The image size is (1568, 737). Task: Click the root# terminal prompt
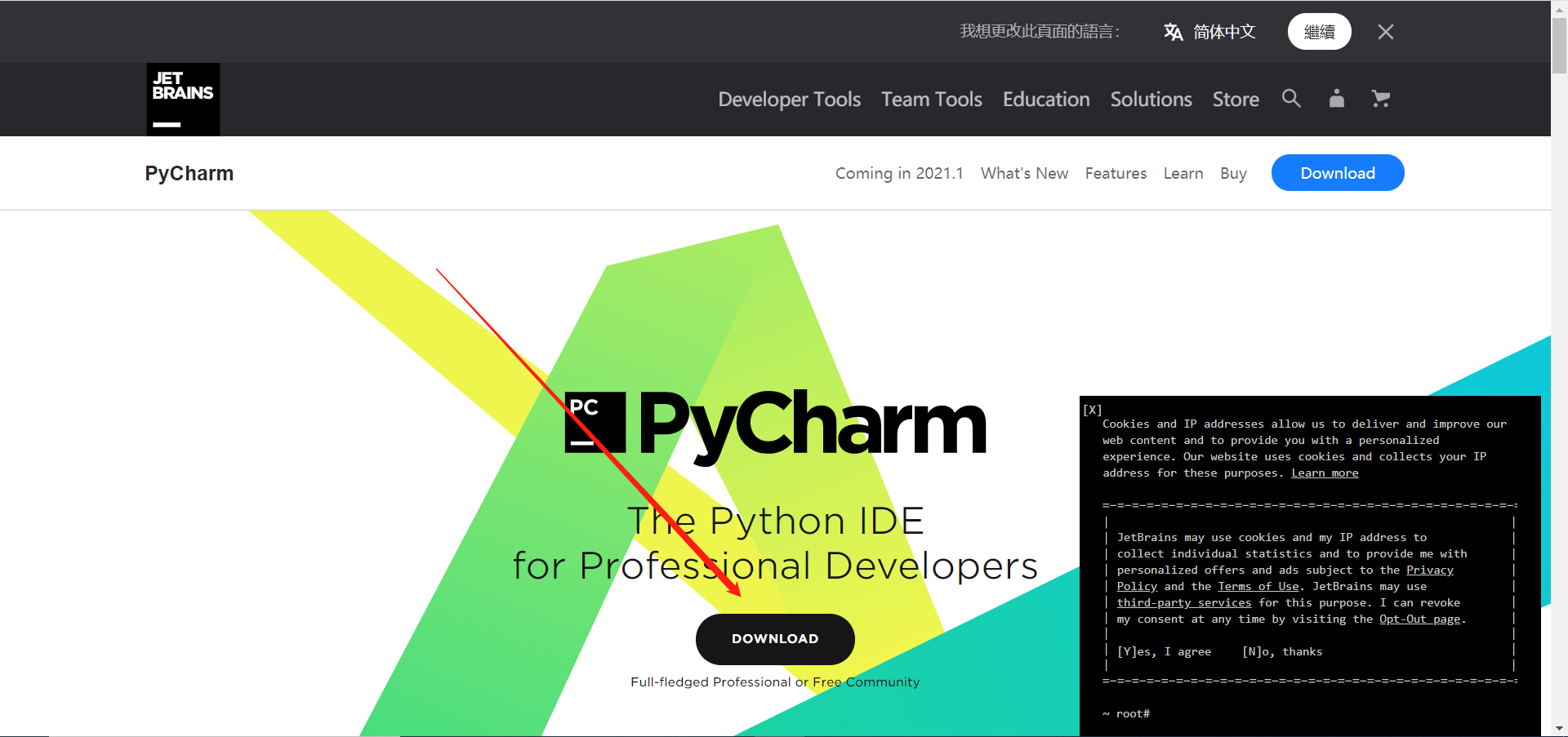tap(1126, 713)
